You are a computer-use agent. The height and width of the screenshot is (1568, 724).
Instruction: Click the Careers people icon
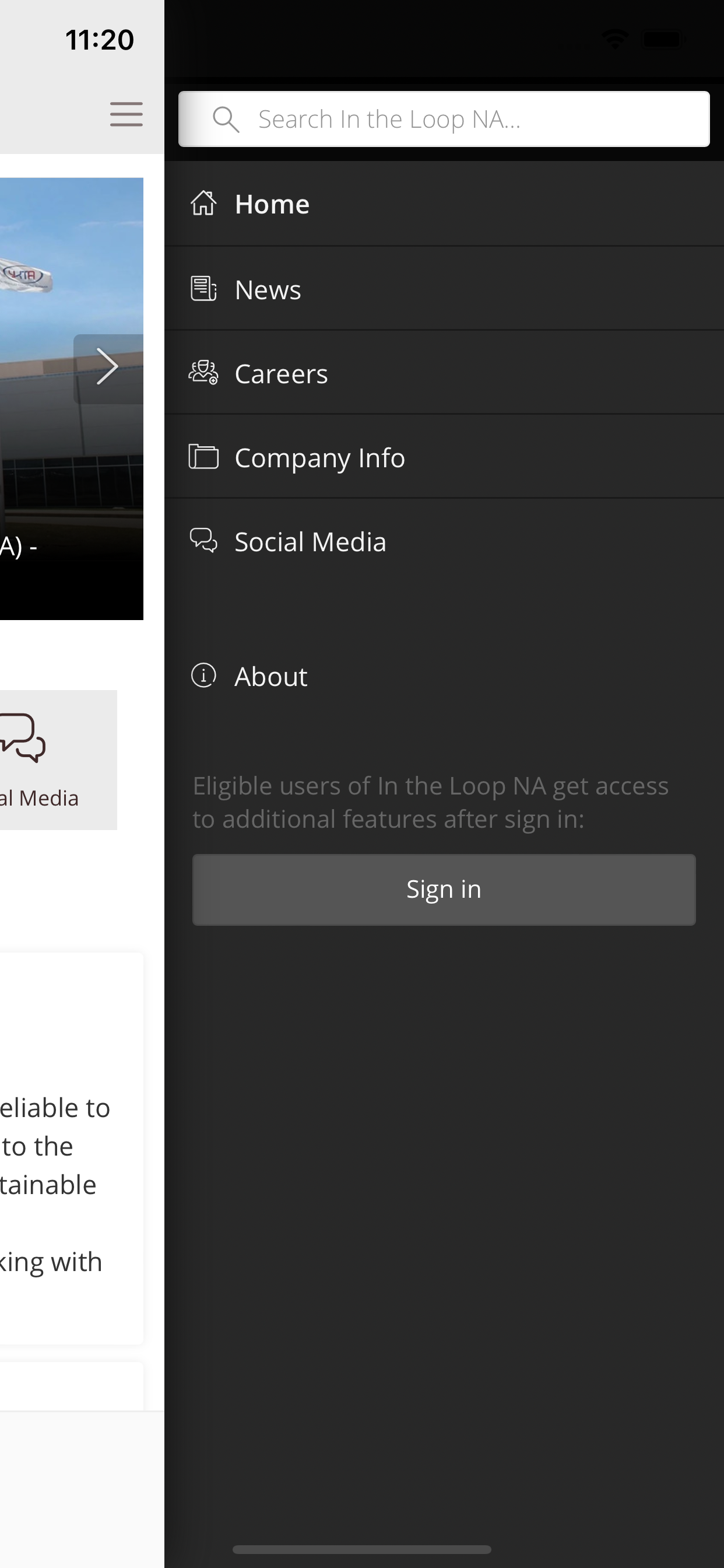click(203, 373)
